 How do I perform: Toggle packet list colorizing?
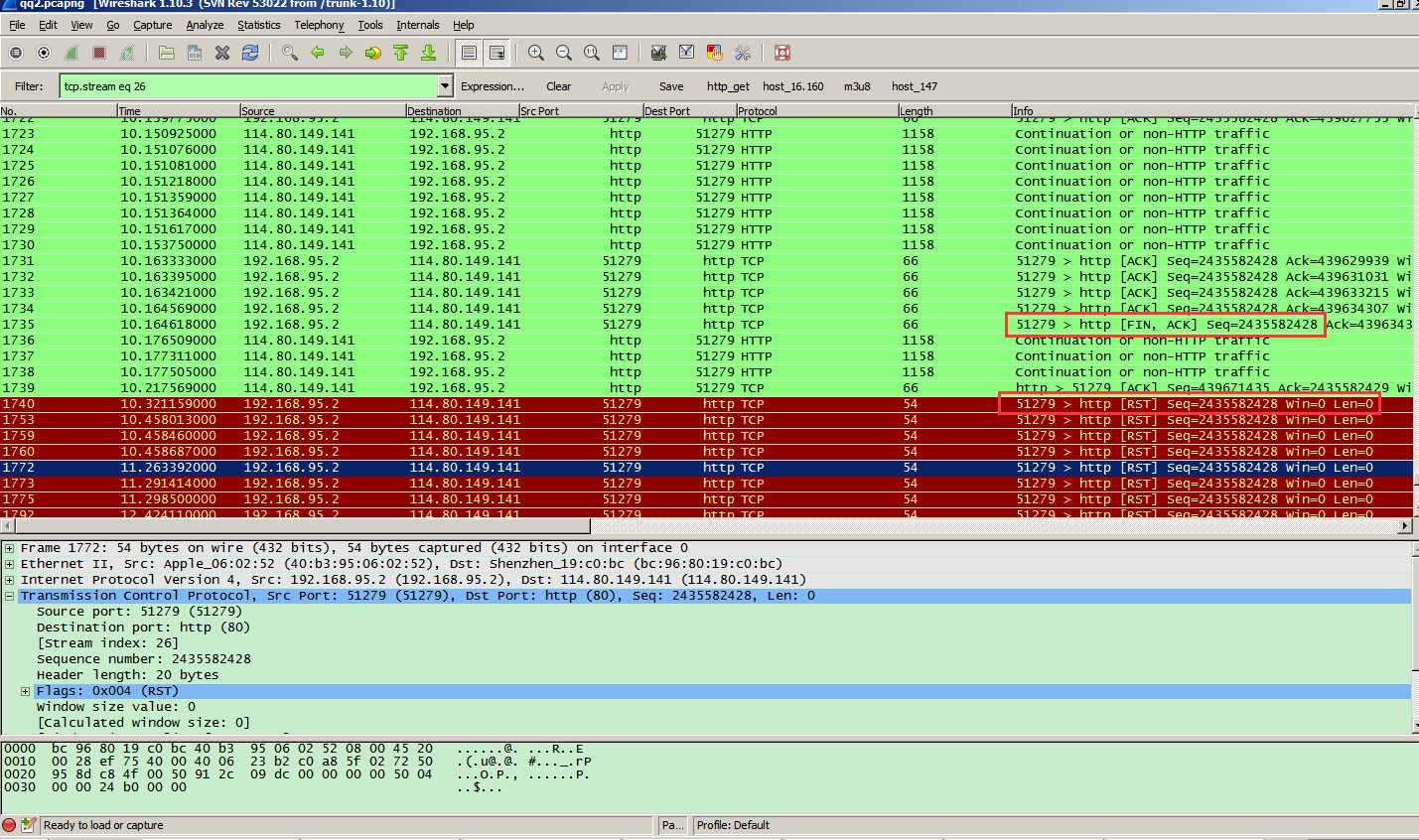click(470, 53)
